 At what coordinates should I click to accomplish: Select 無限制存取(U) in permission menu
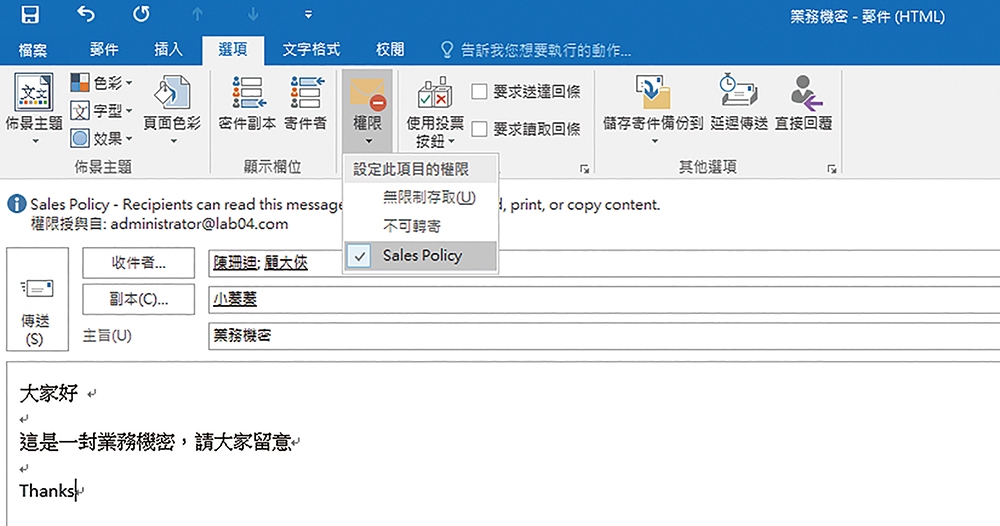pos(420,198)
